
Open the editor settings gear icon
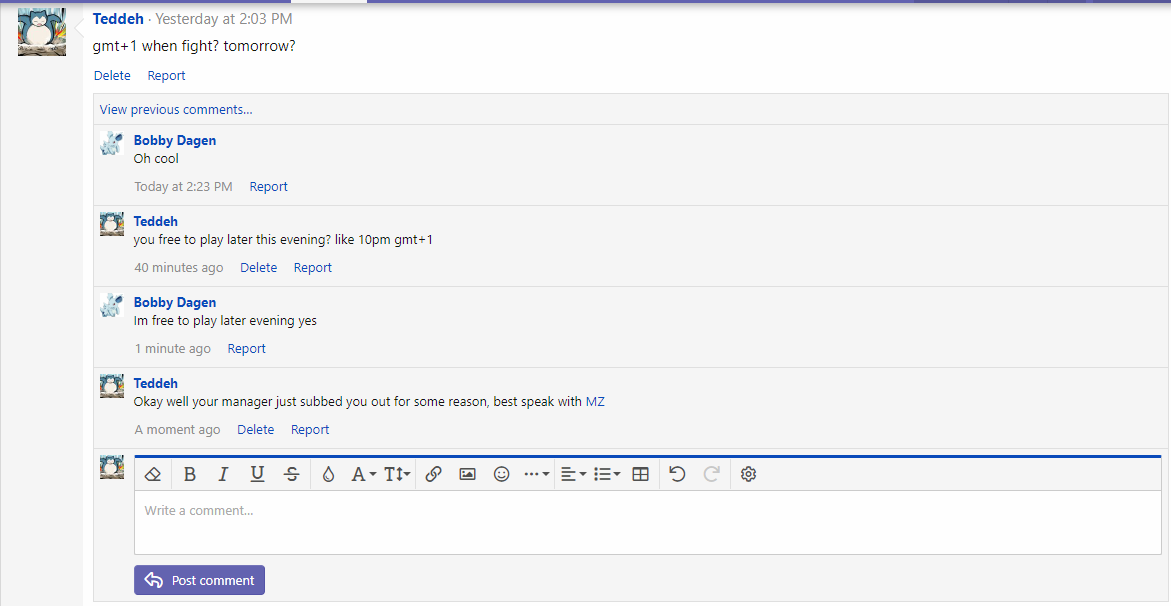(748, 474)
